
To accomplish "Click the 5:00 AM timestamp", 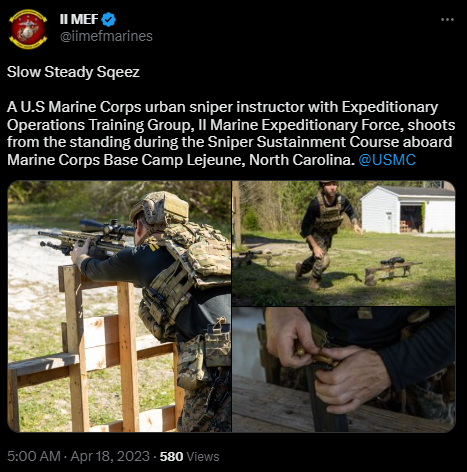I will pos(34,456).
